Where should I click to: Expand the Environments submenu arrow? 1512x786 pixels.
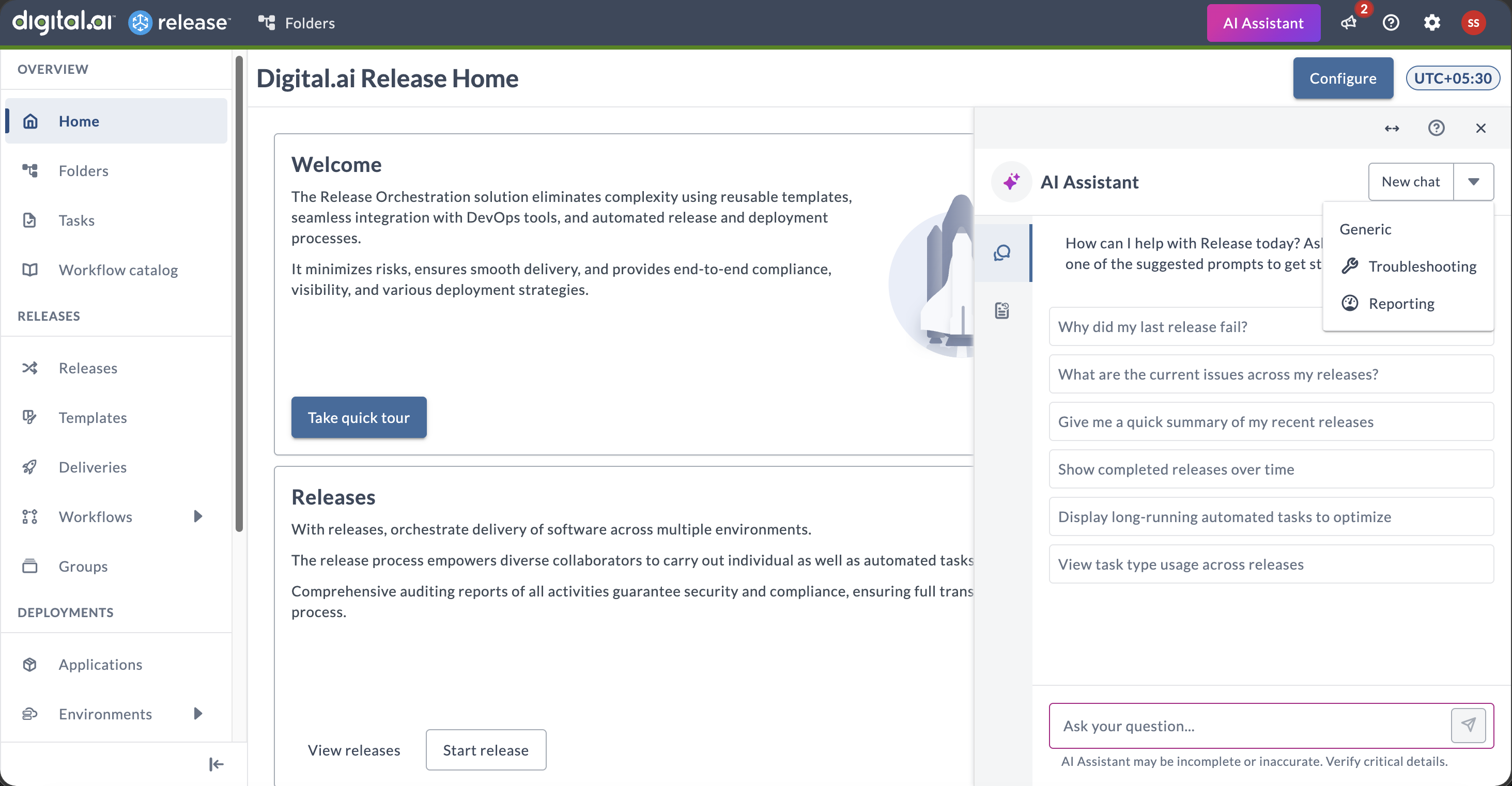pos(198,714)
